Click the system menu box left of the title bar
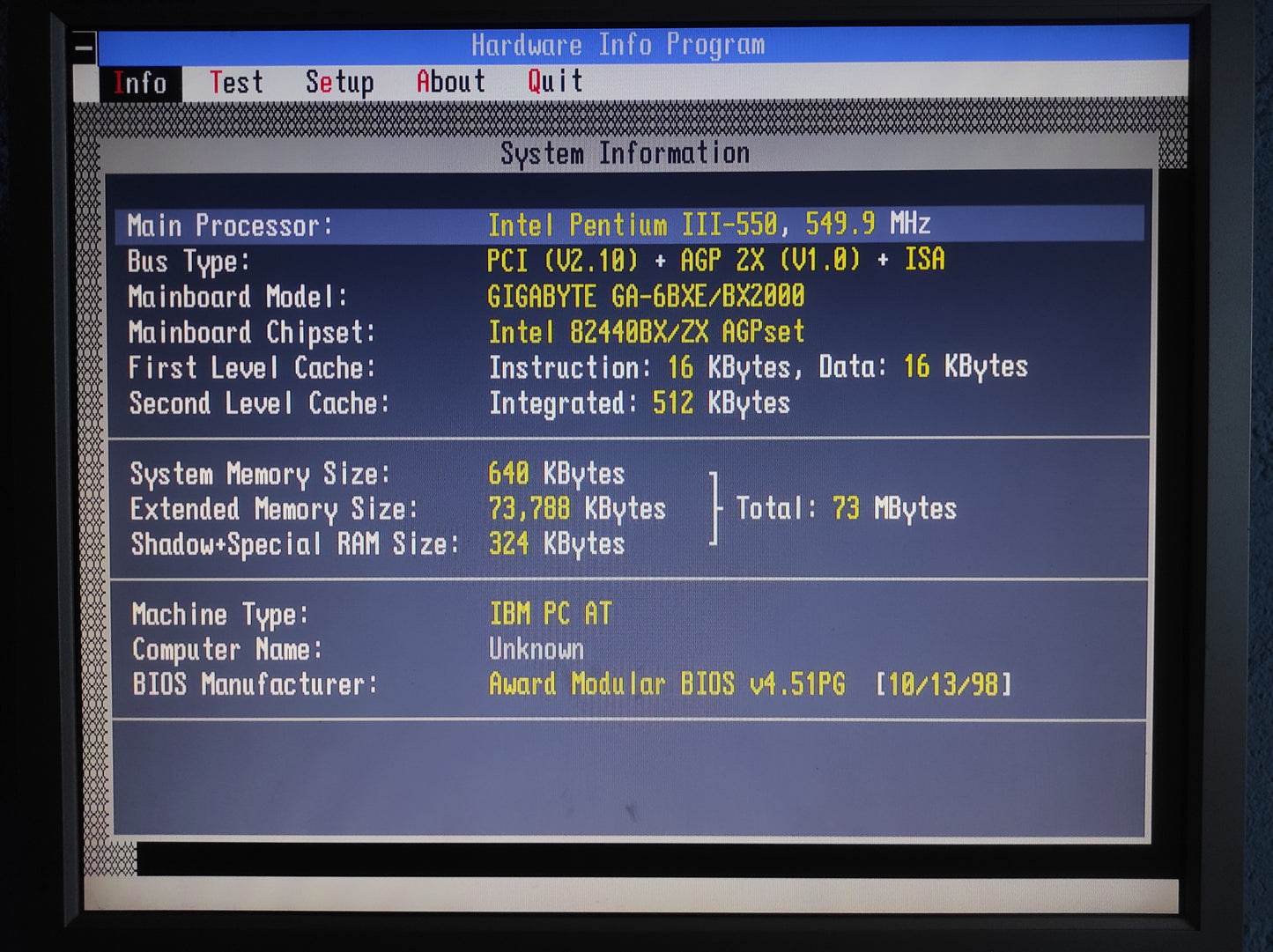The width and height of the screenshot is (1273, 952). pyautogui.click(x=85, y=47)
